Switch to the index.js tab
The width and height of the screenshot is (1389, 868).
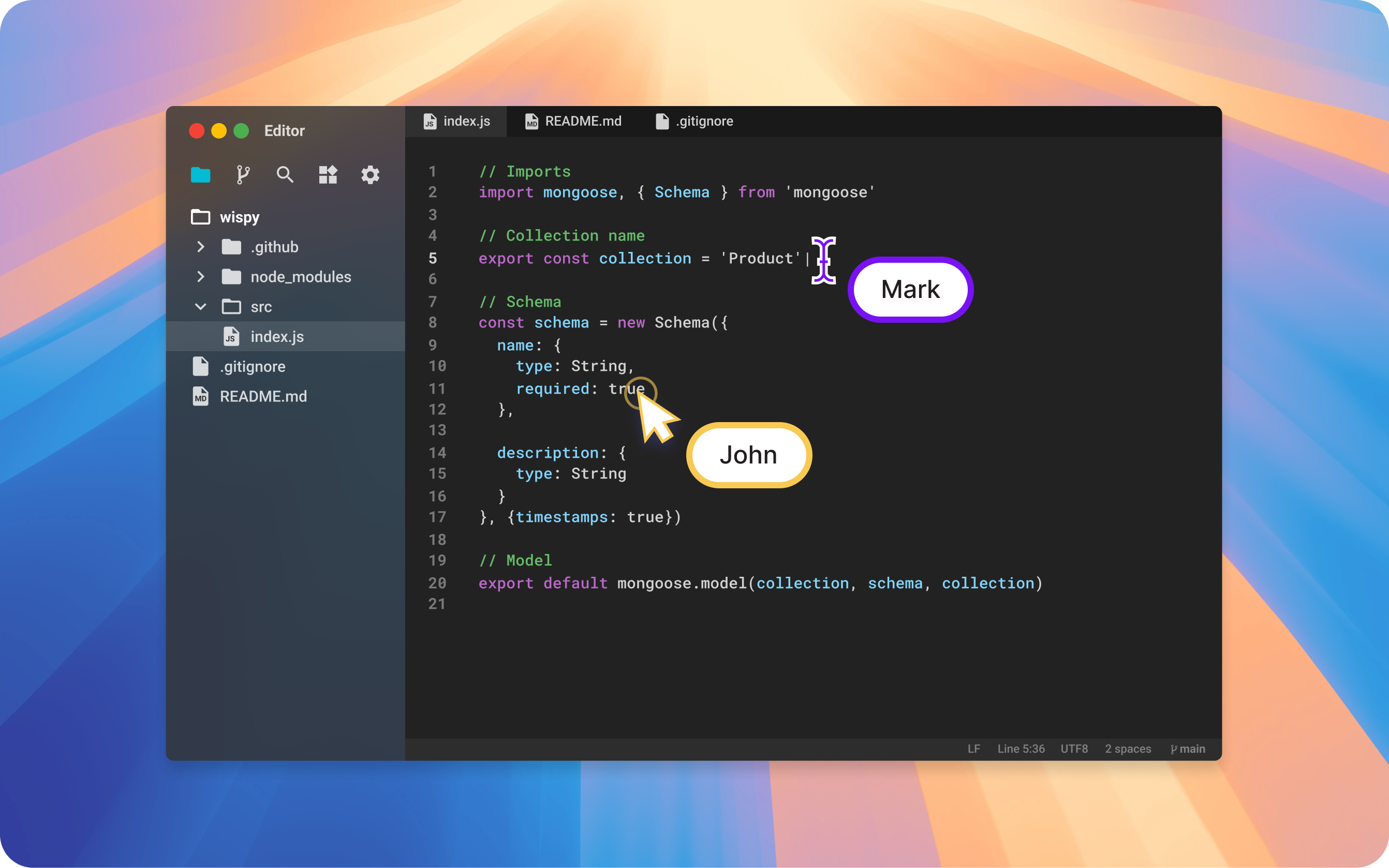(x=456, y=121)
